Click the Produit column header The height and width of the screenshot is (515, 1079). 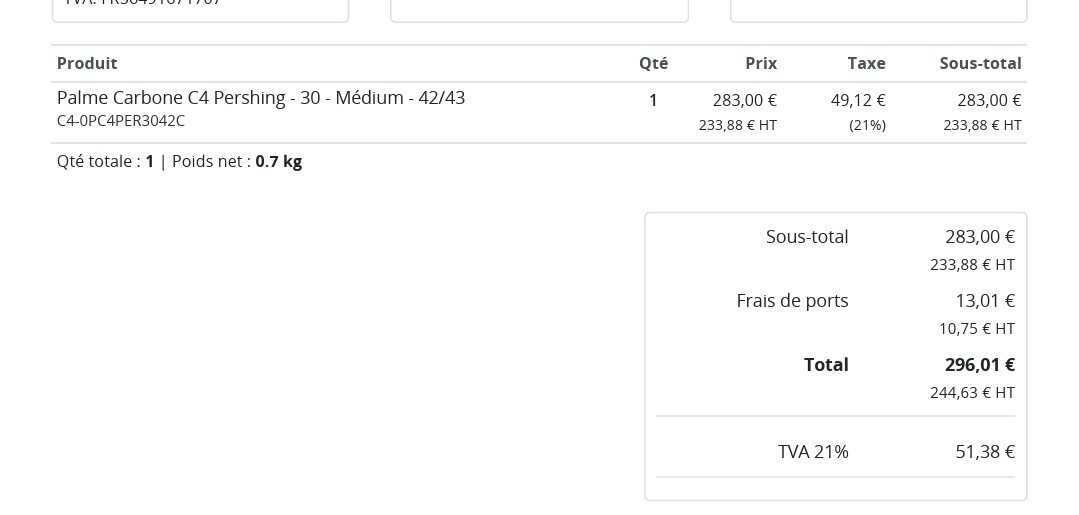click(x=87, y=63)
